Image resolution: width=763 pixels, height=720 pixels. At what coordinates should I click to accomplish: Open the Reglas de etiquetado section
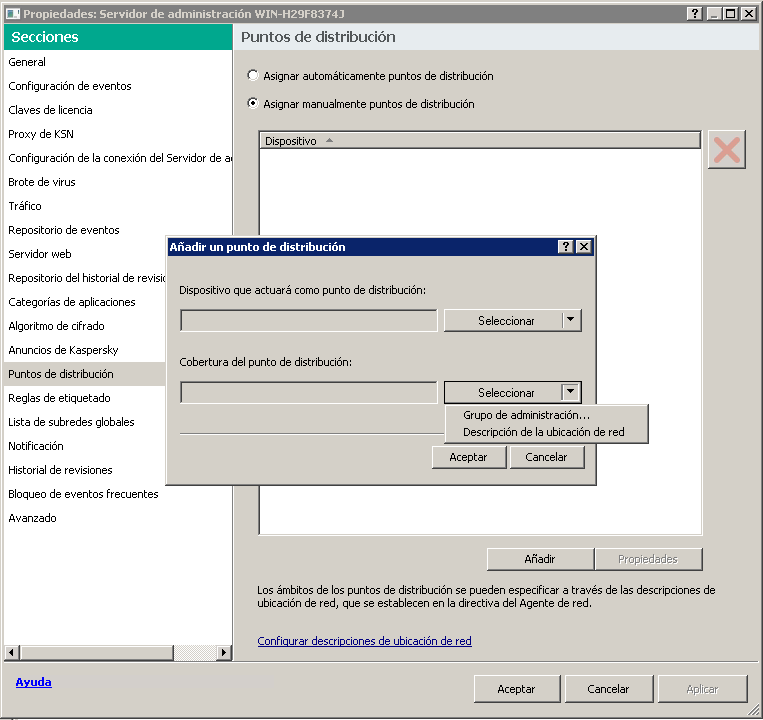[x=59, y=398]
